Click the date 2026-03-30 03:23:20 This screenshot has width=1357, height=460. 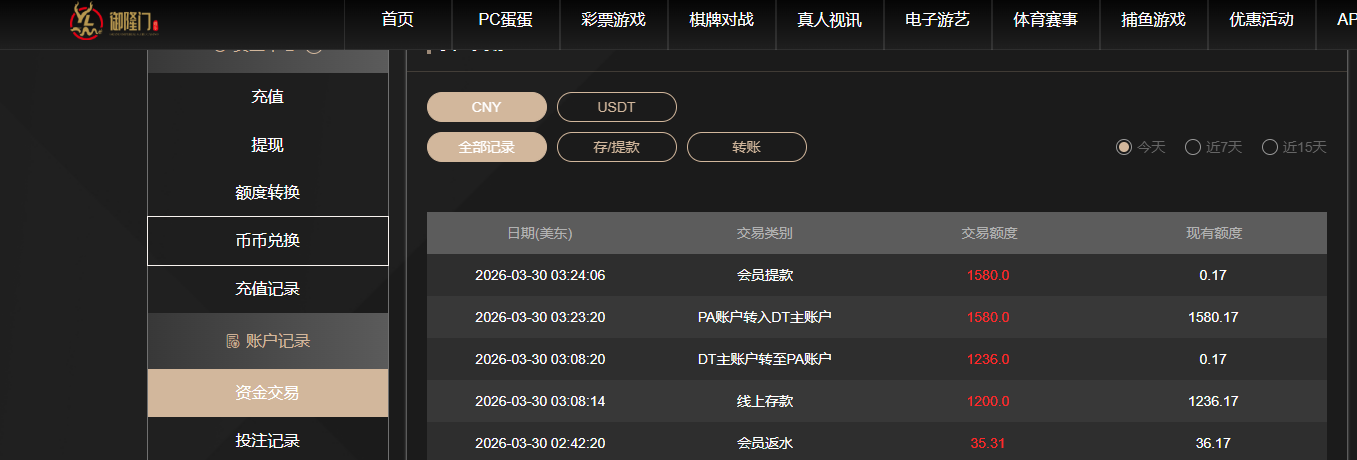point(540,317)
